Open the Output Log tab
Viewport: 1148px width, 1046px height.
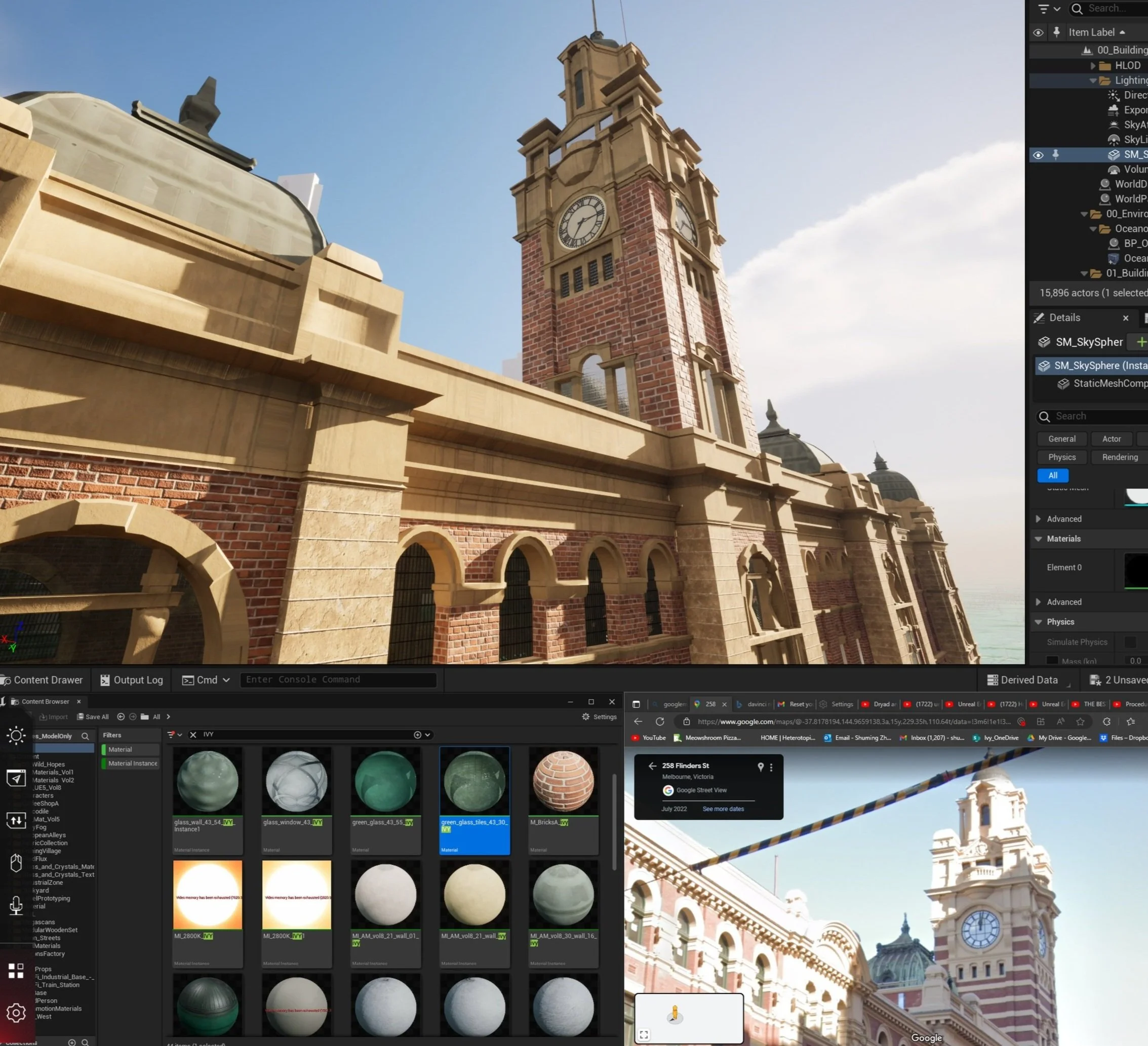132,680
